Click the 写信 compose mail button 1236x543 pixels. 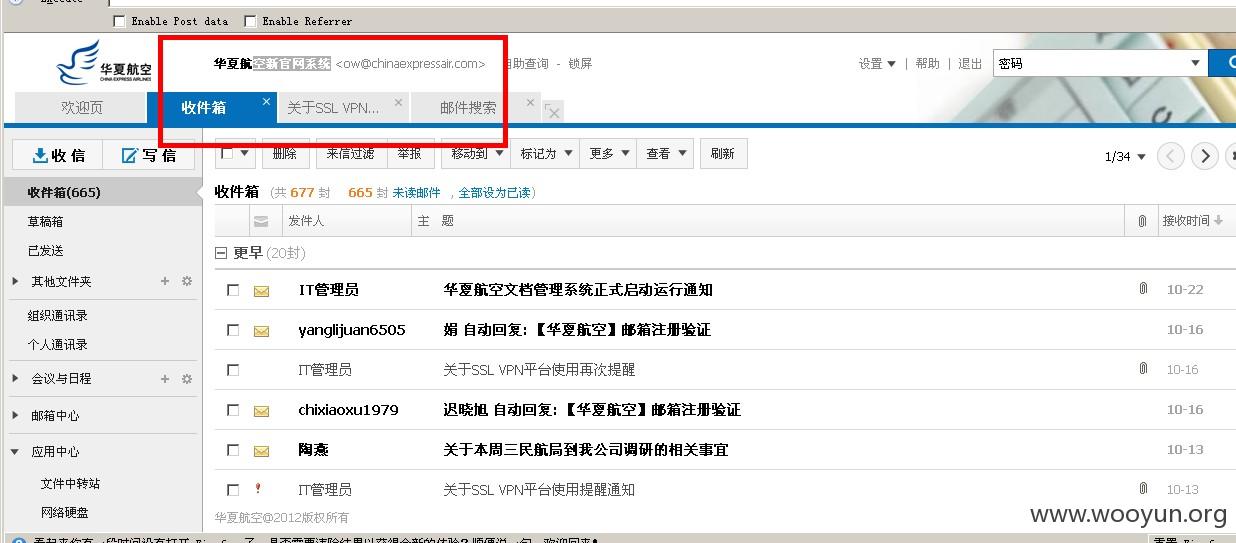[148, 155]
